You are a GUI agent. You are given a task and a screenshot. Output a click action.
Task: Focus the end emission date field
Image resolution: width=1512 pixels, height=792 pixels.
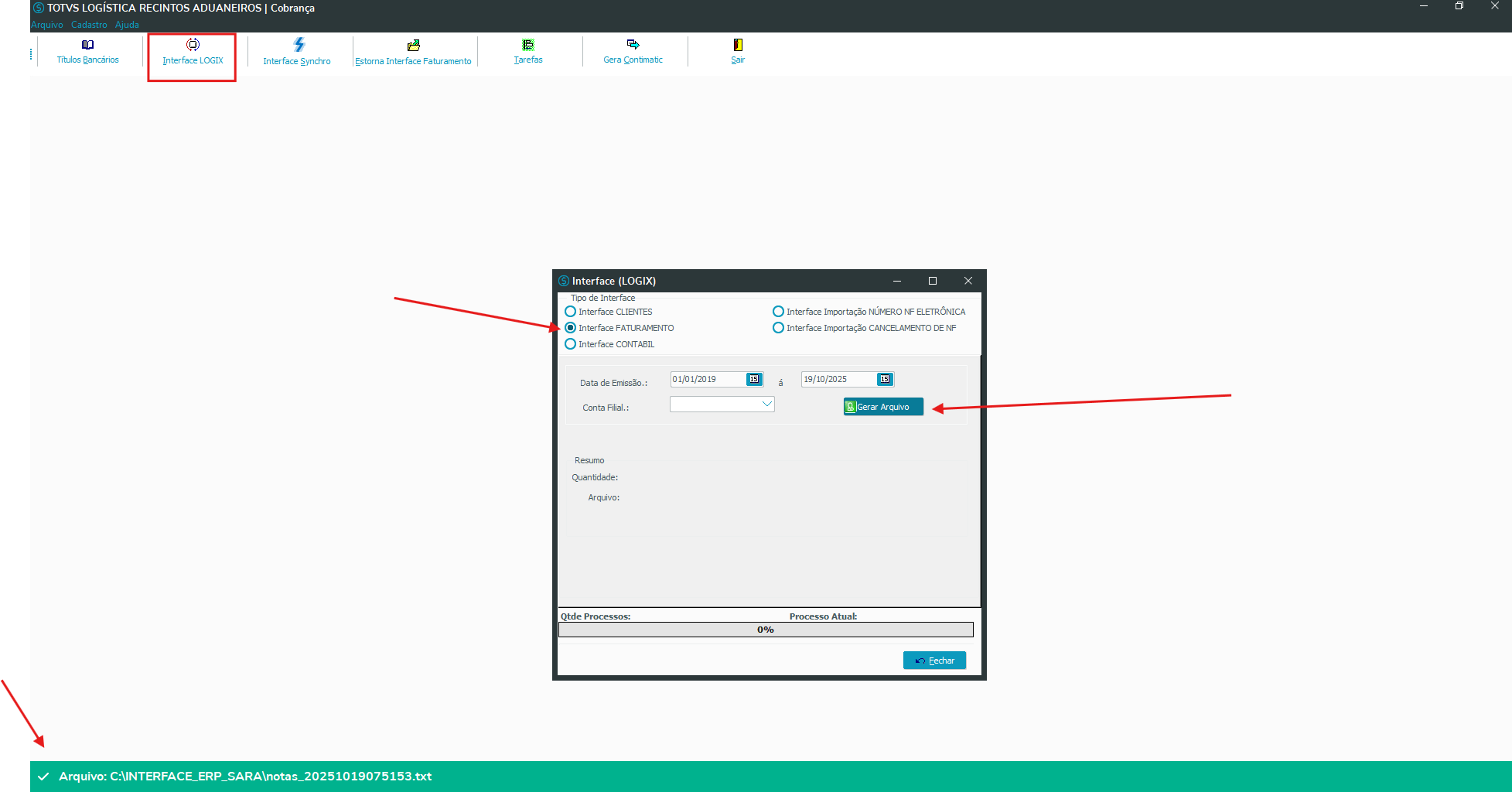(x=839, y=379)
